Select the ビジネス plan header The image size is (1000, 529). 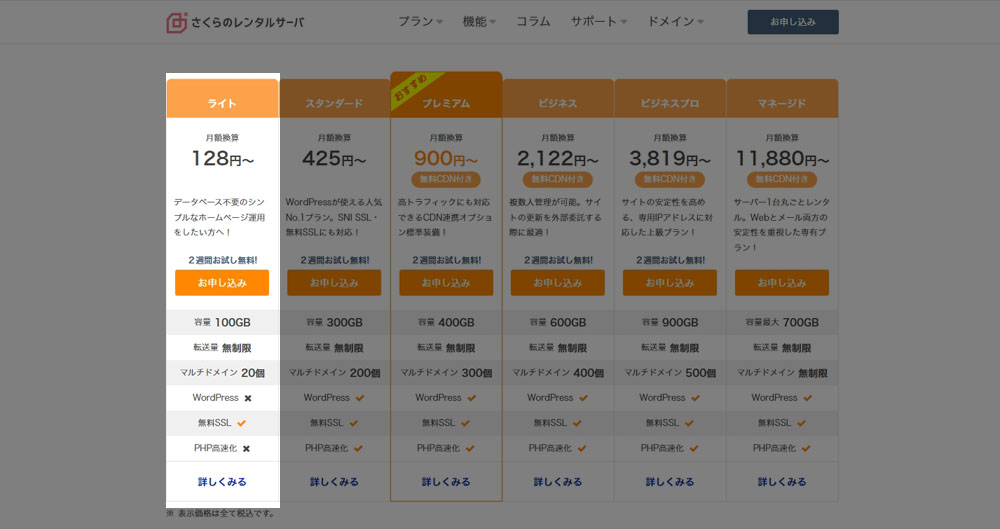click(558, 99)
